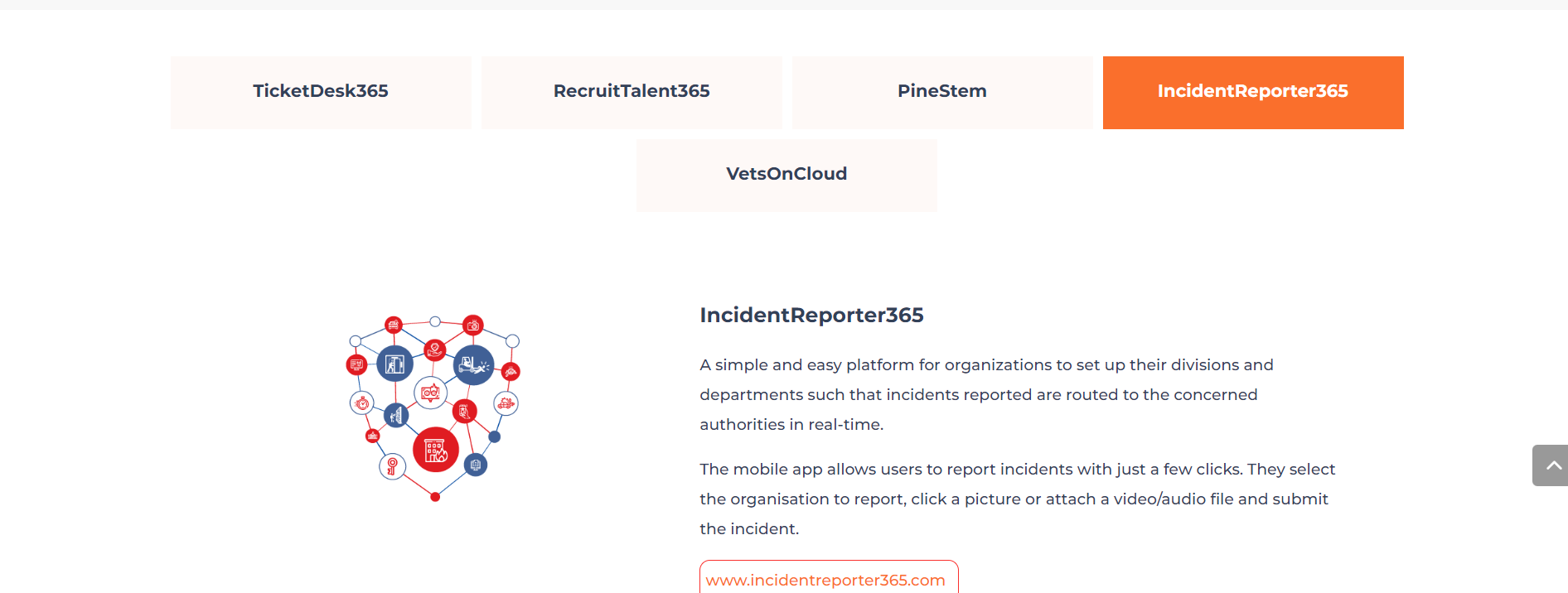
Task: Click the red key icon
Action: point(392,466)
